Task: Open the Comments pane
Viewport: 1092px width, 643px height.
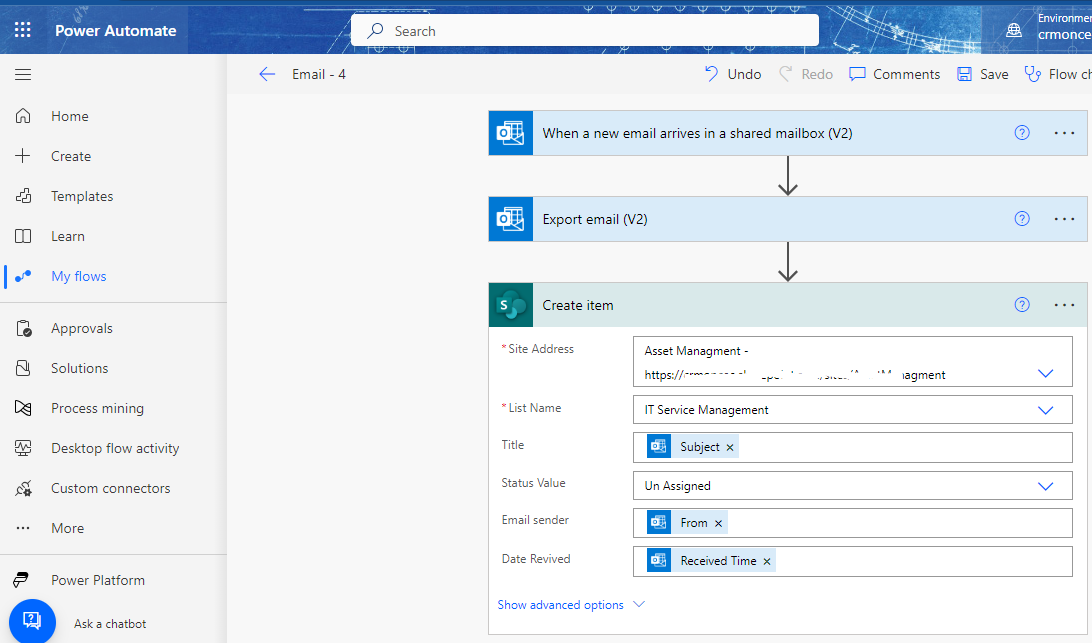Action: pyautogui.click(x=894, y=75)
